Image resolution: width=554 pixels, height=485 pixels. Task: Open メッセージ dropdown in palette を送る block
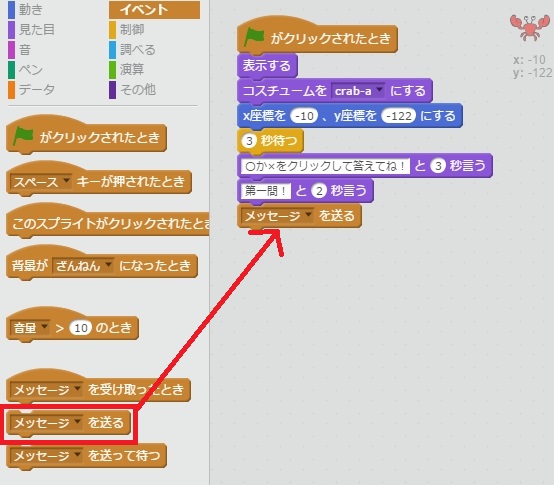point(46,422)
